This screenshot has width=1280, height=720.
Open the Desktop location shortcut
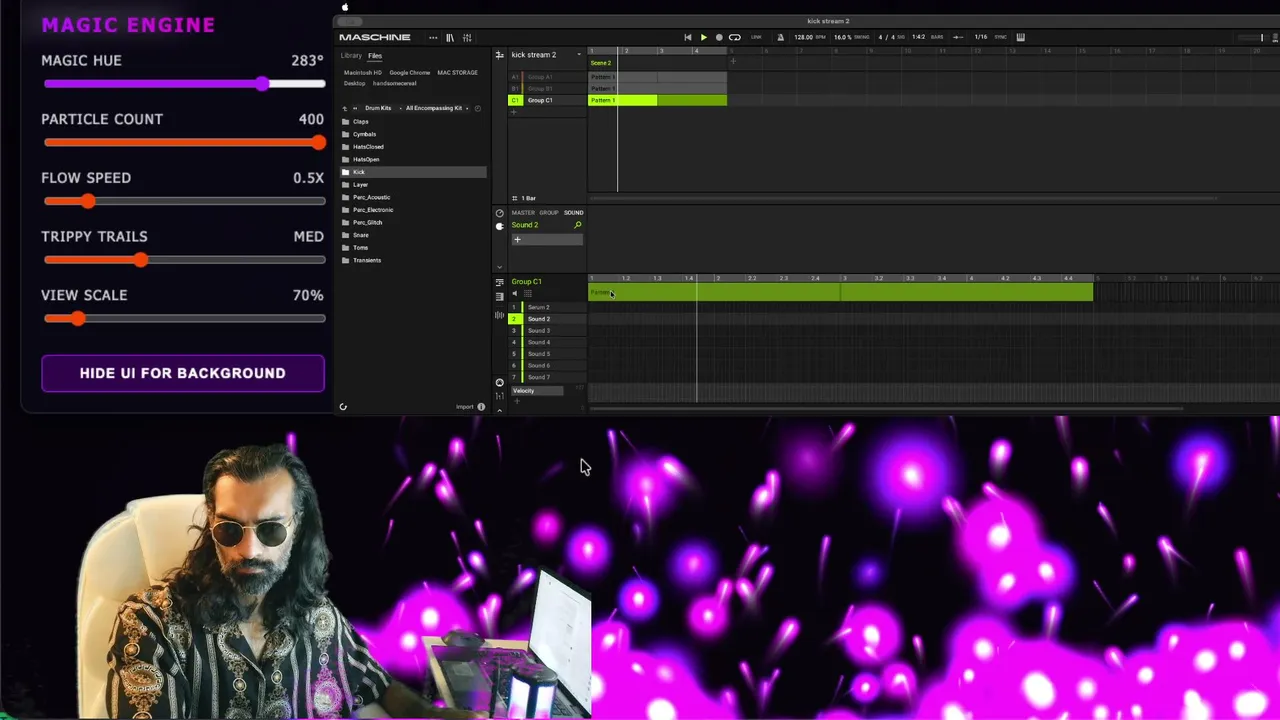pyautogui.click(x=355, y=83)
